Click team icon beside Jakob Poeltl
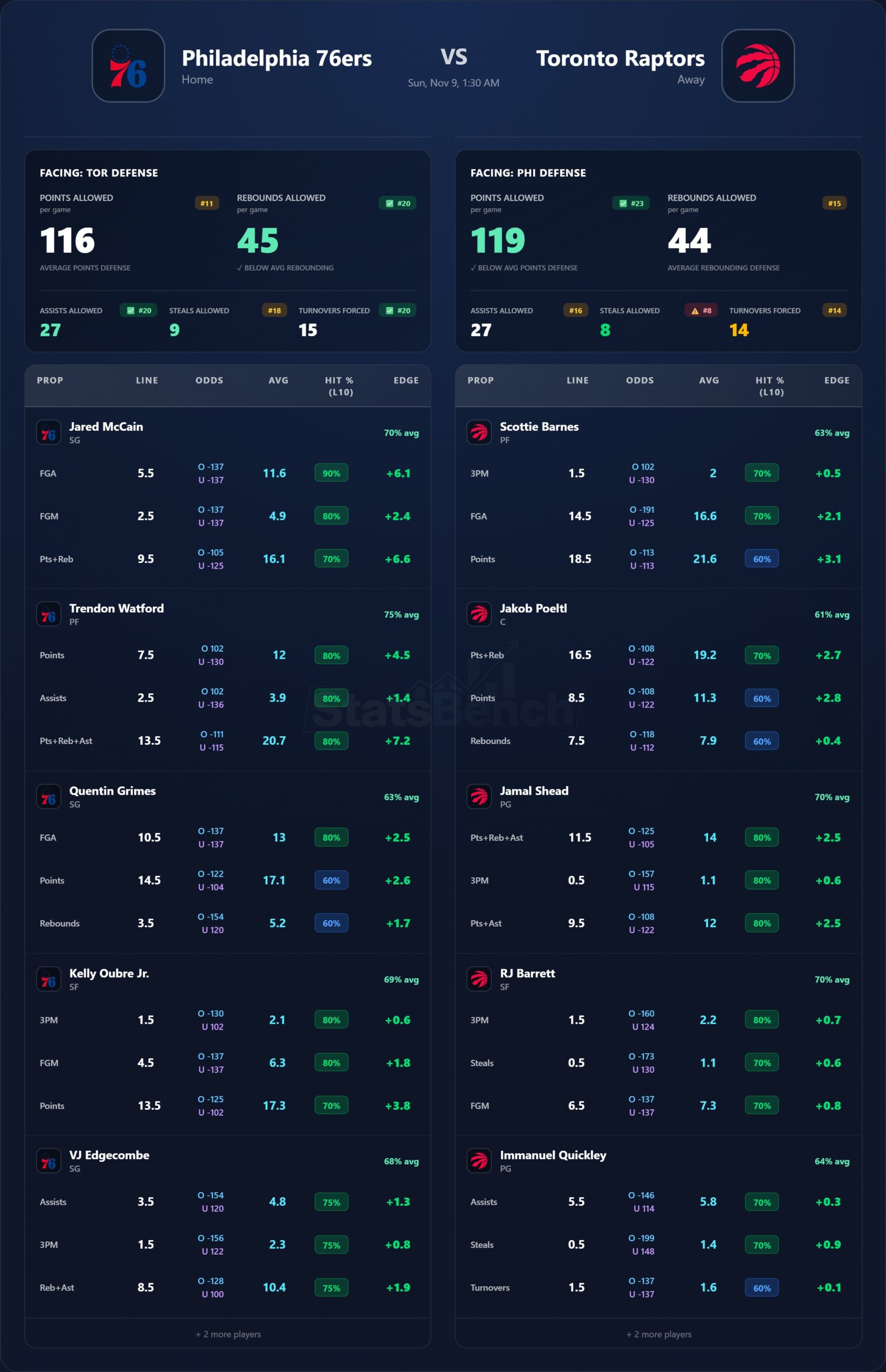The width and height of the screenshot is (886, 1372). [x=479, y=614]
